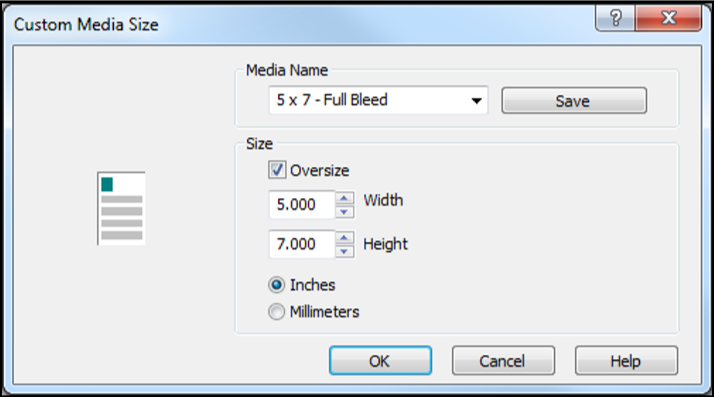Image resolution: width=714 pixels, height=397 pixels.
Task: Select the Inches radio button
Action: pyautogui.click(x=276, y=285)
